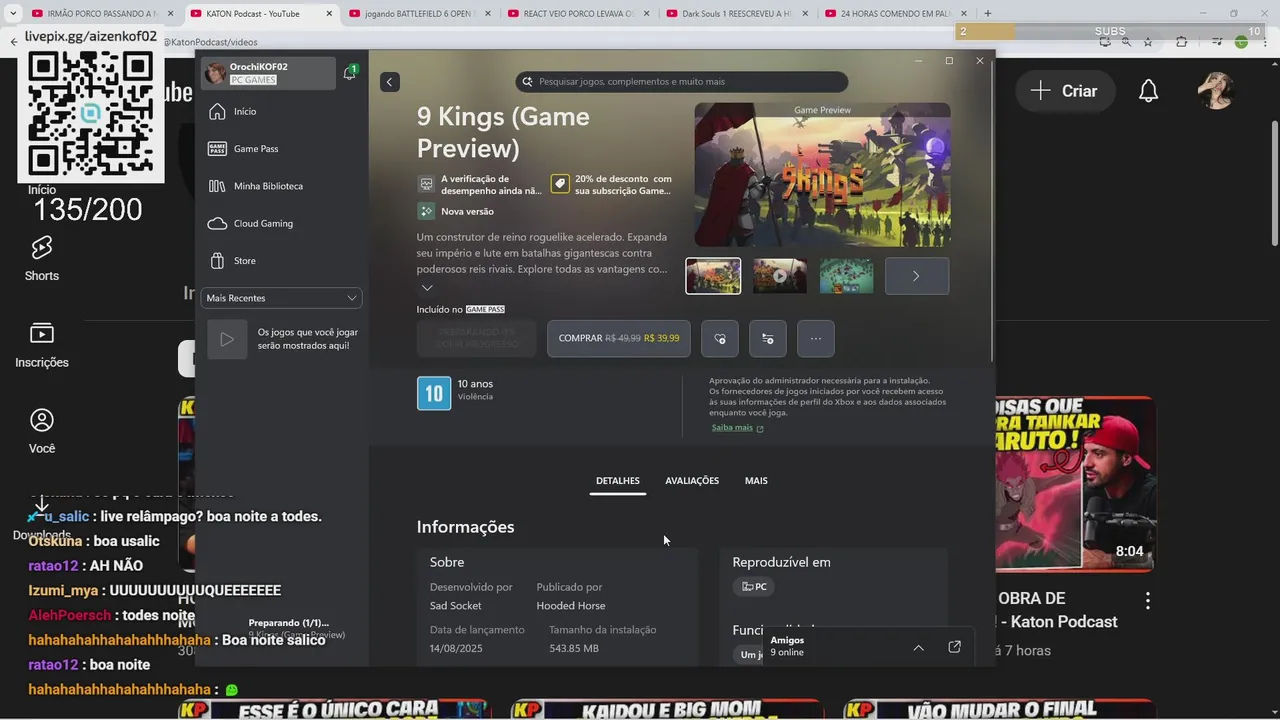Open Inscrições in YouTube sidebar
The image size is (1280, 720).
click(x=42, y=346)
